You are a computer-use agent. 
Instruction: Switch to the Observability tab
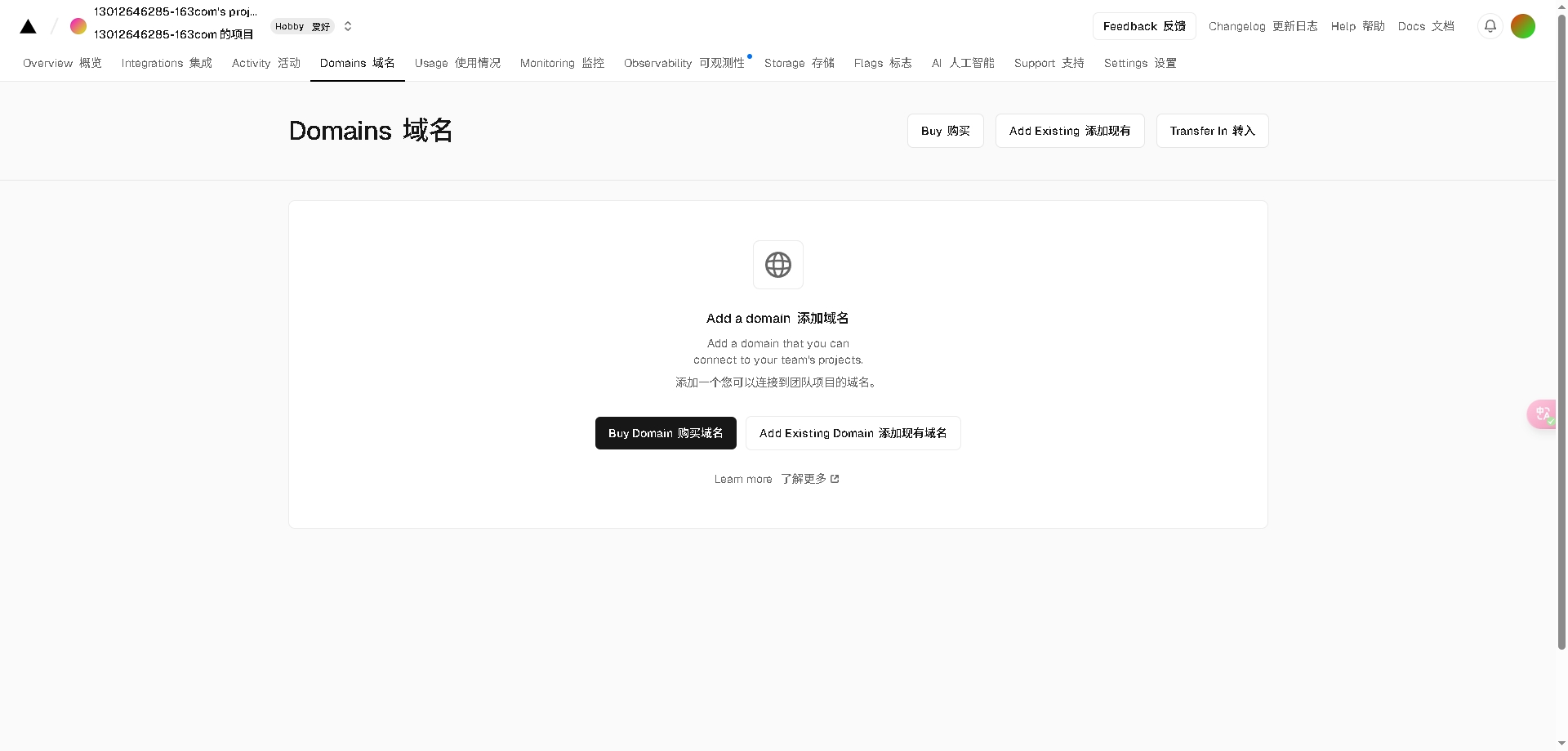pyautogui.click(x=684, y=63)
